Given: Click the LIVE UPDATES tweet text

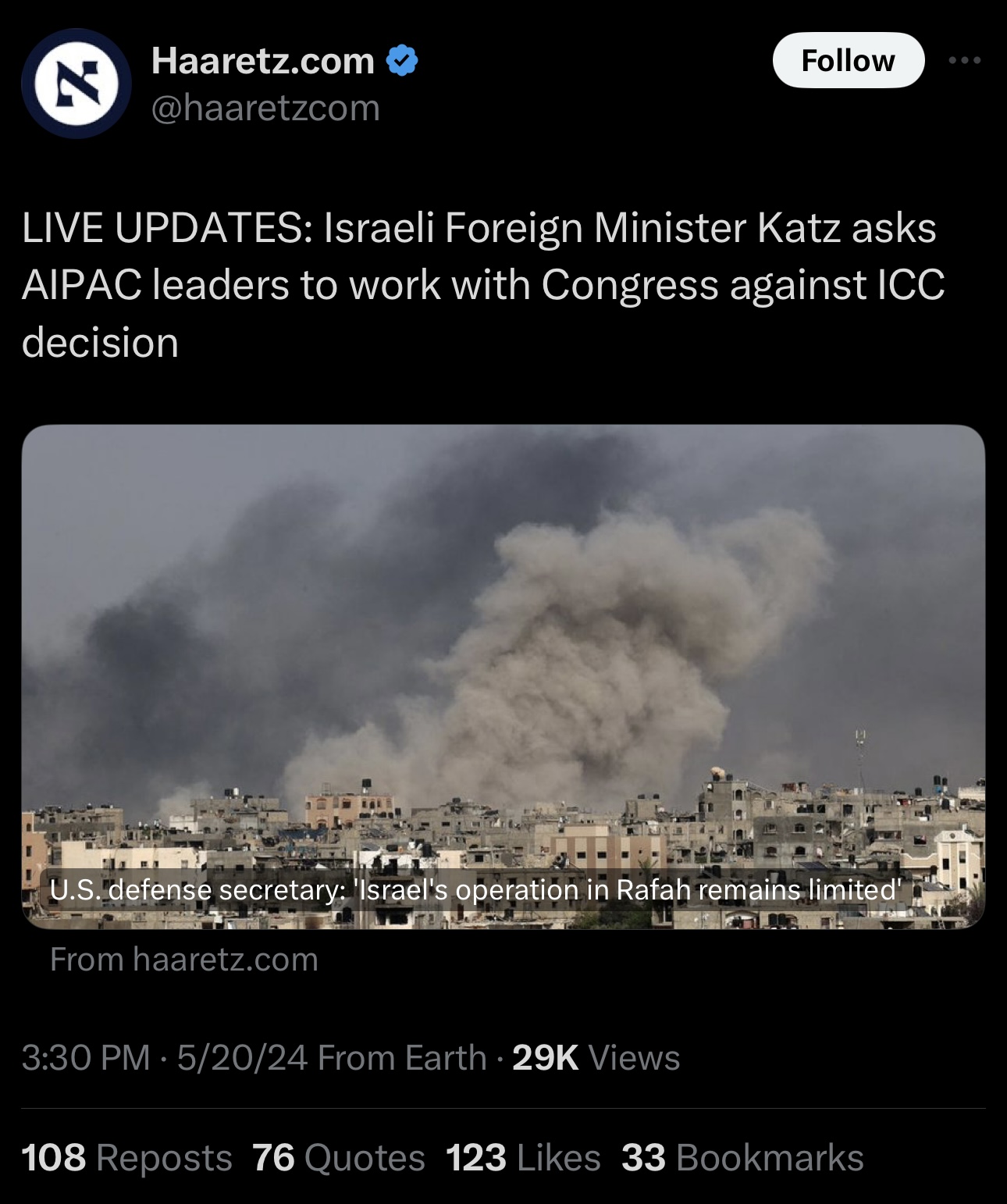Looking at the screenshot, I should coord(483,285).
